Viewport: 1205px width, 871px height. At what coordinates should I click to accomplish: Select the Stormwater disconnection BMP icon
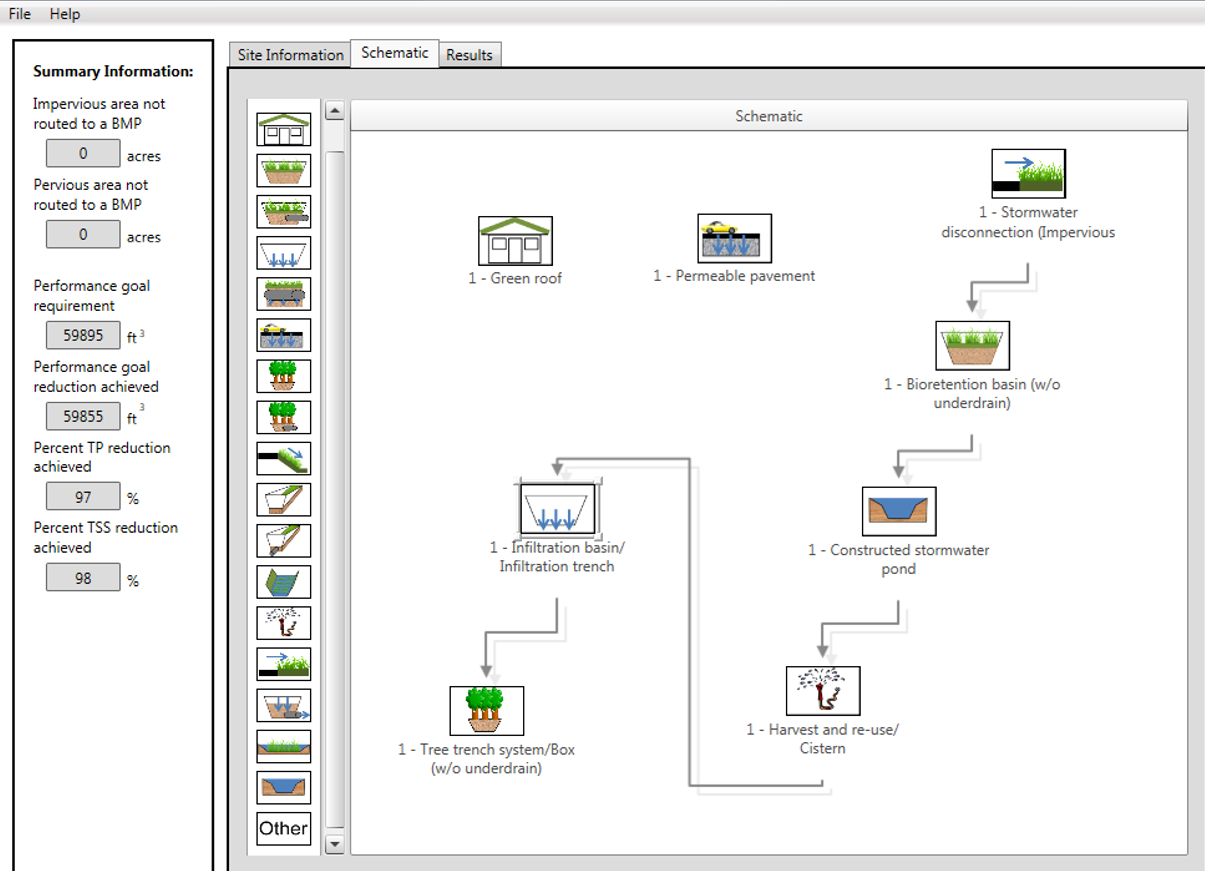pos(284,663)
